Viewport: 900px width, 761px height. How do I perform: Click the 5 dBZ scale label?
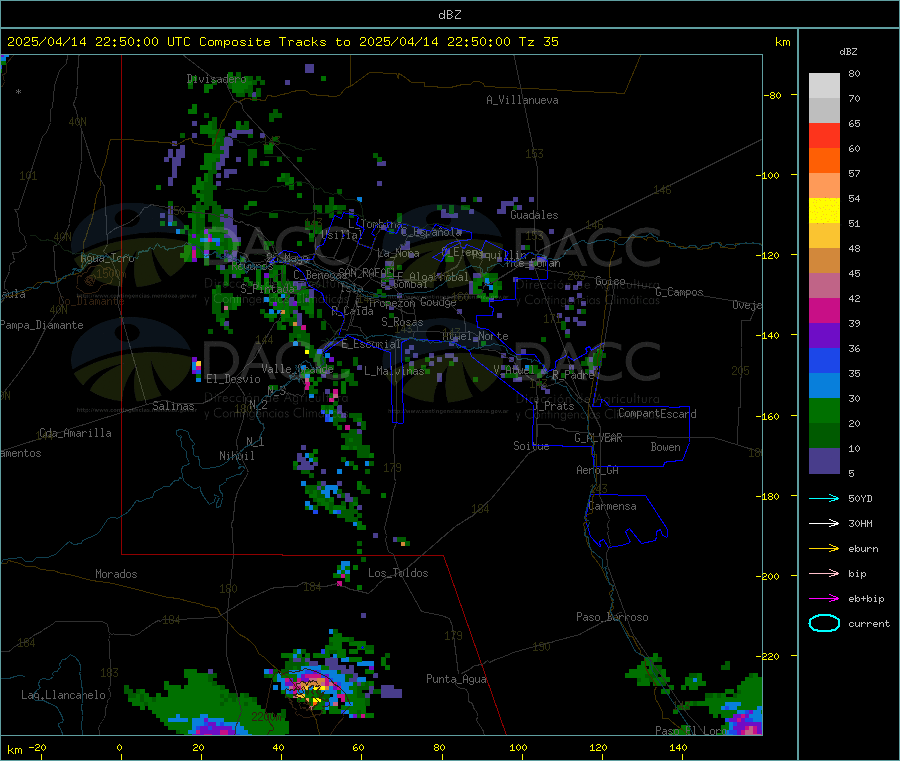pyautogui.click(x=851, y=473)
